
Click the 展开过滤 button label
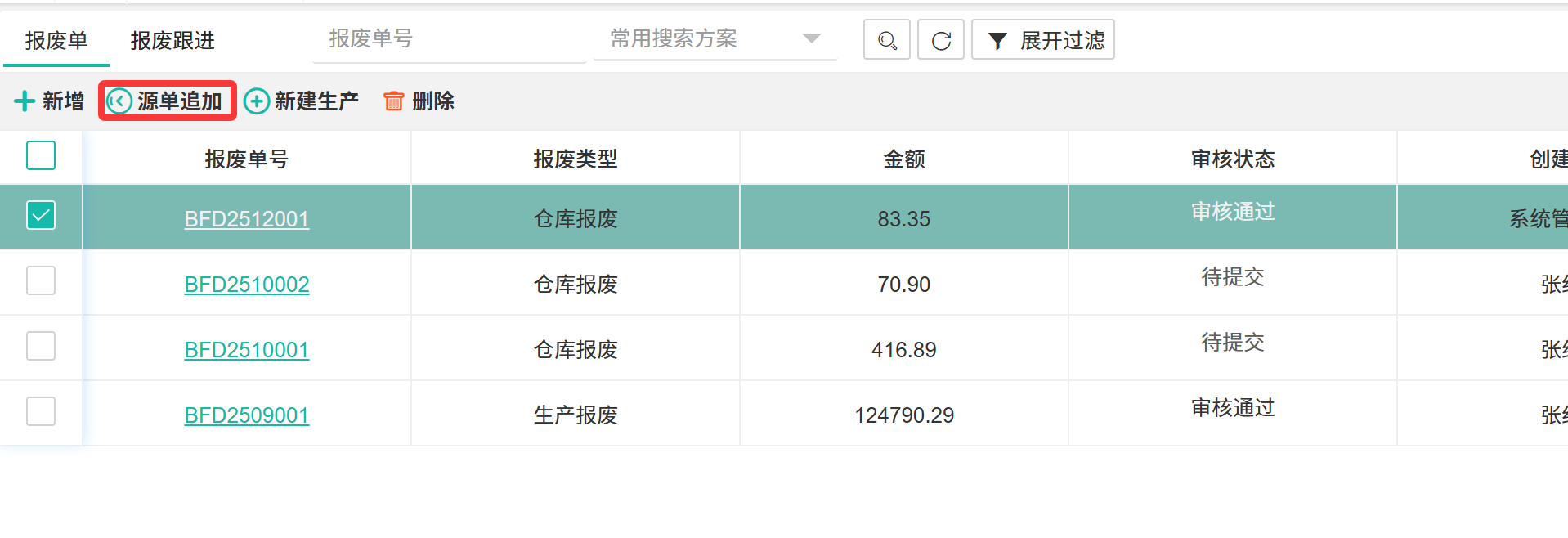pos(1062,40)
